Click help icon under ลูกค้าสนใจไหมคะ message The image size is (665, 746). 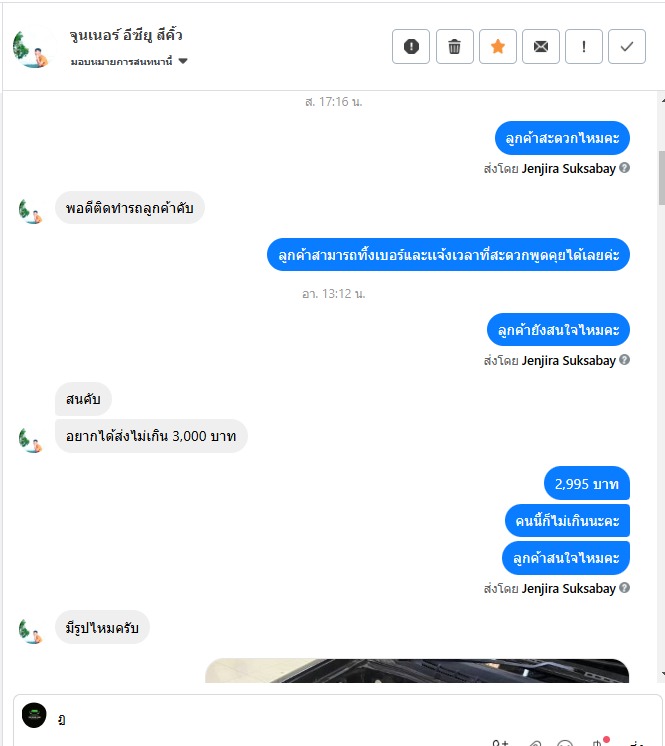point(625,588)
